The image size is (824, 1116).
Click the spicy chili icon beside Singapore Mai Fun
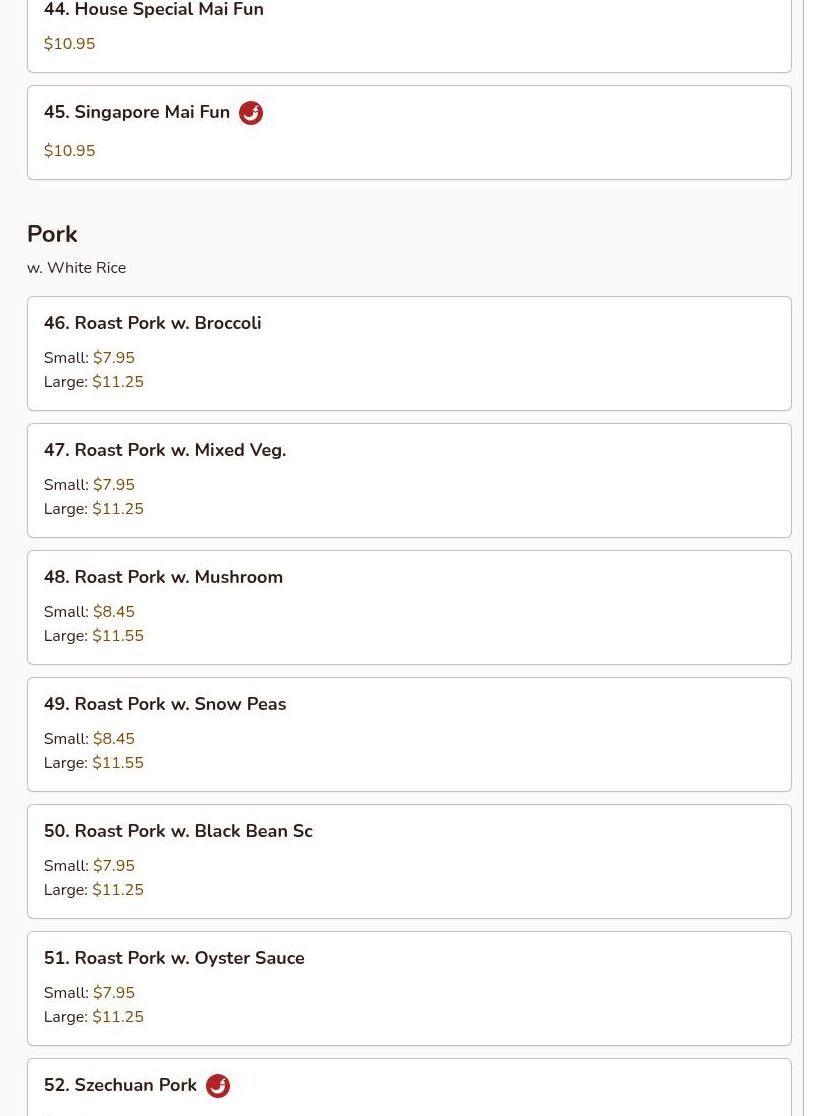pyautogui.click(x=251, y=113)
